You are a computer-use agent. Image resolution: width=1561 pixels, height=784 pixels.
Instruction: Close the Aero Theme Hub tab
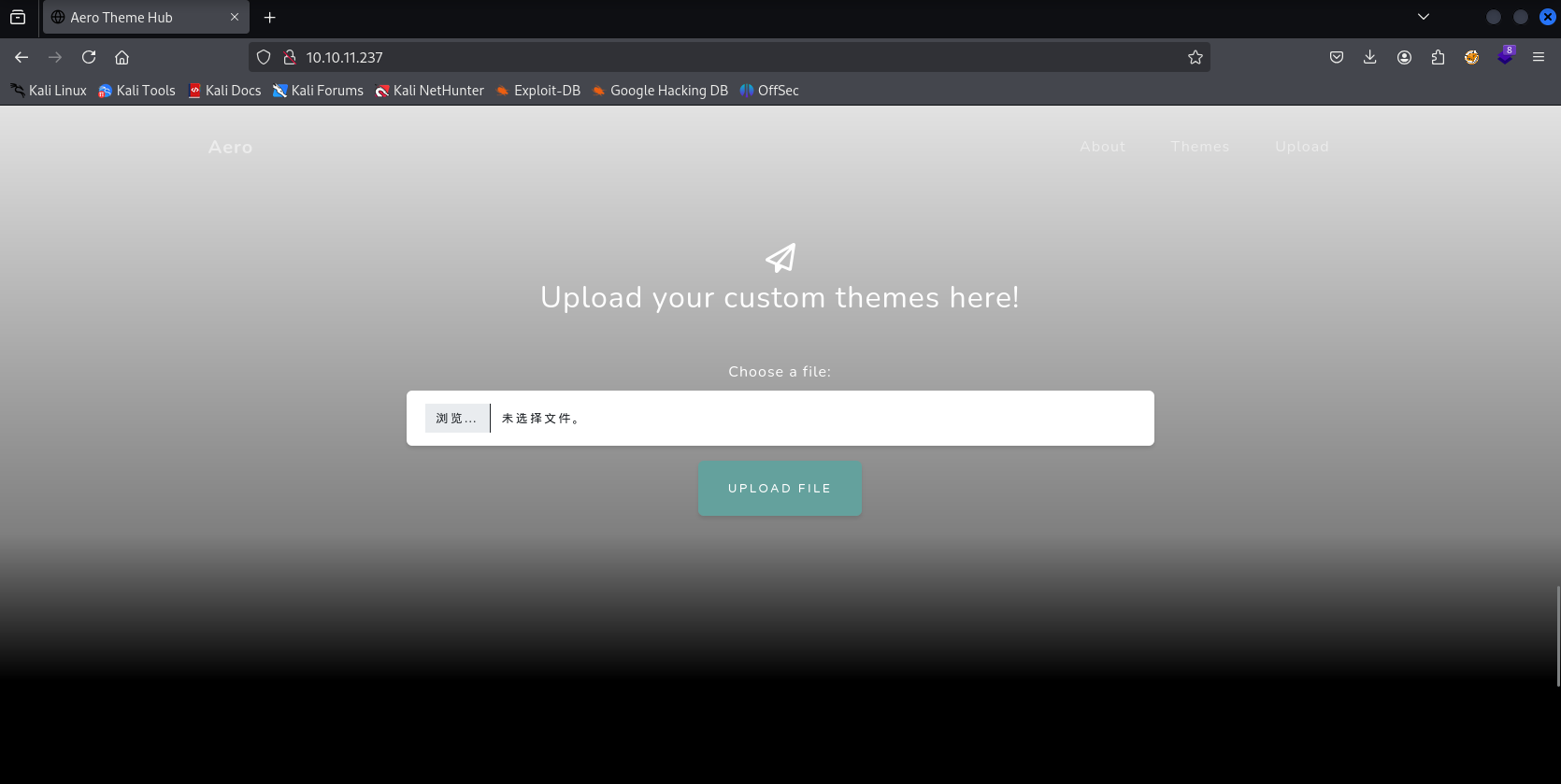(x=235, y=17)
